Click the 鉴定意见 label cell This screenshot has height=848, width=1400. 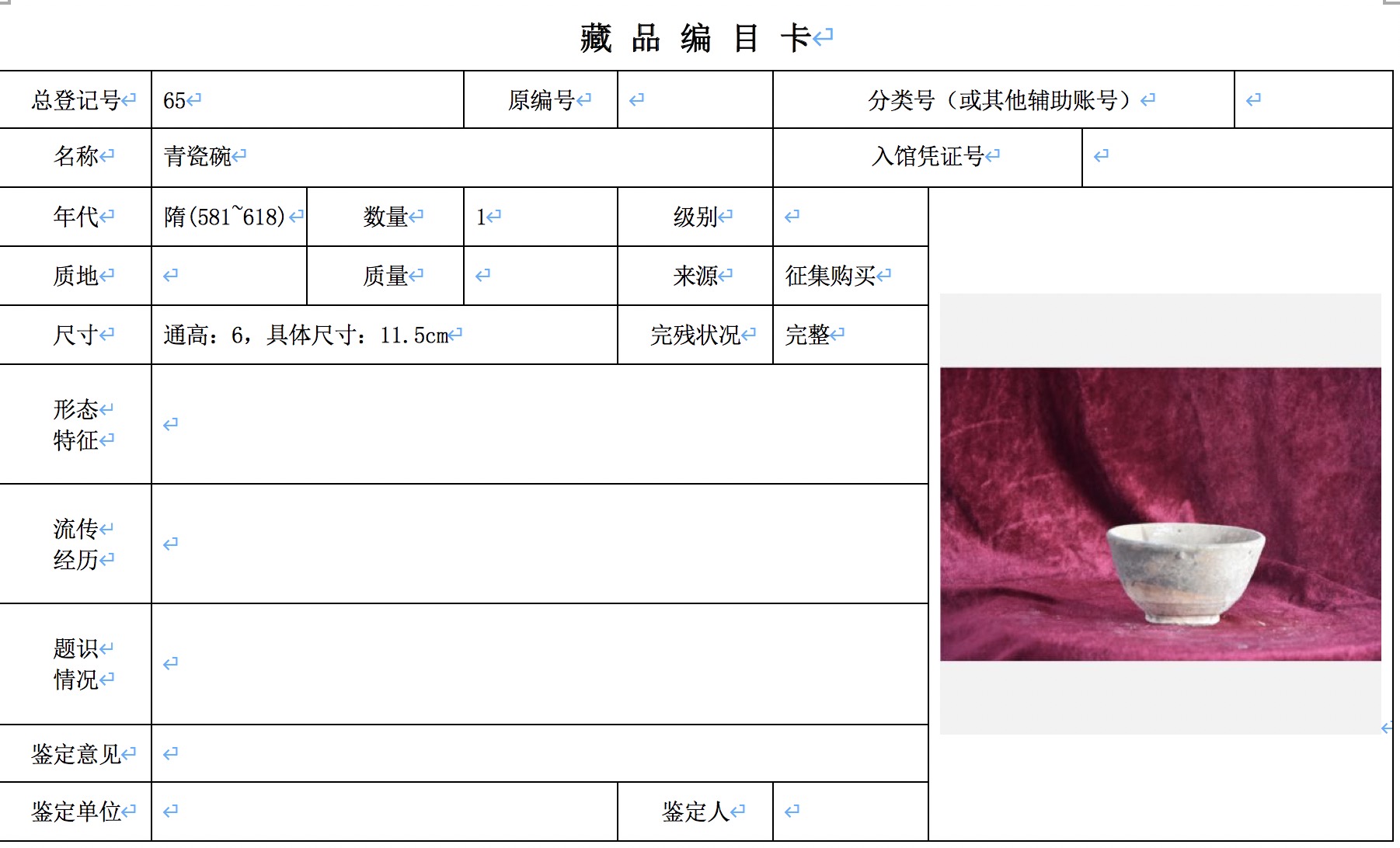[75, 753]
